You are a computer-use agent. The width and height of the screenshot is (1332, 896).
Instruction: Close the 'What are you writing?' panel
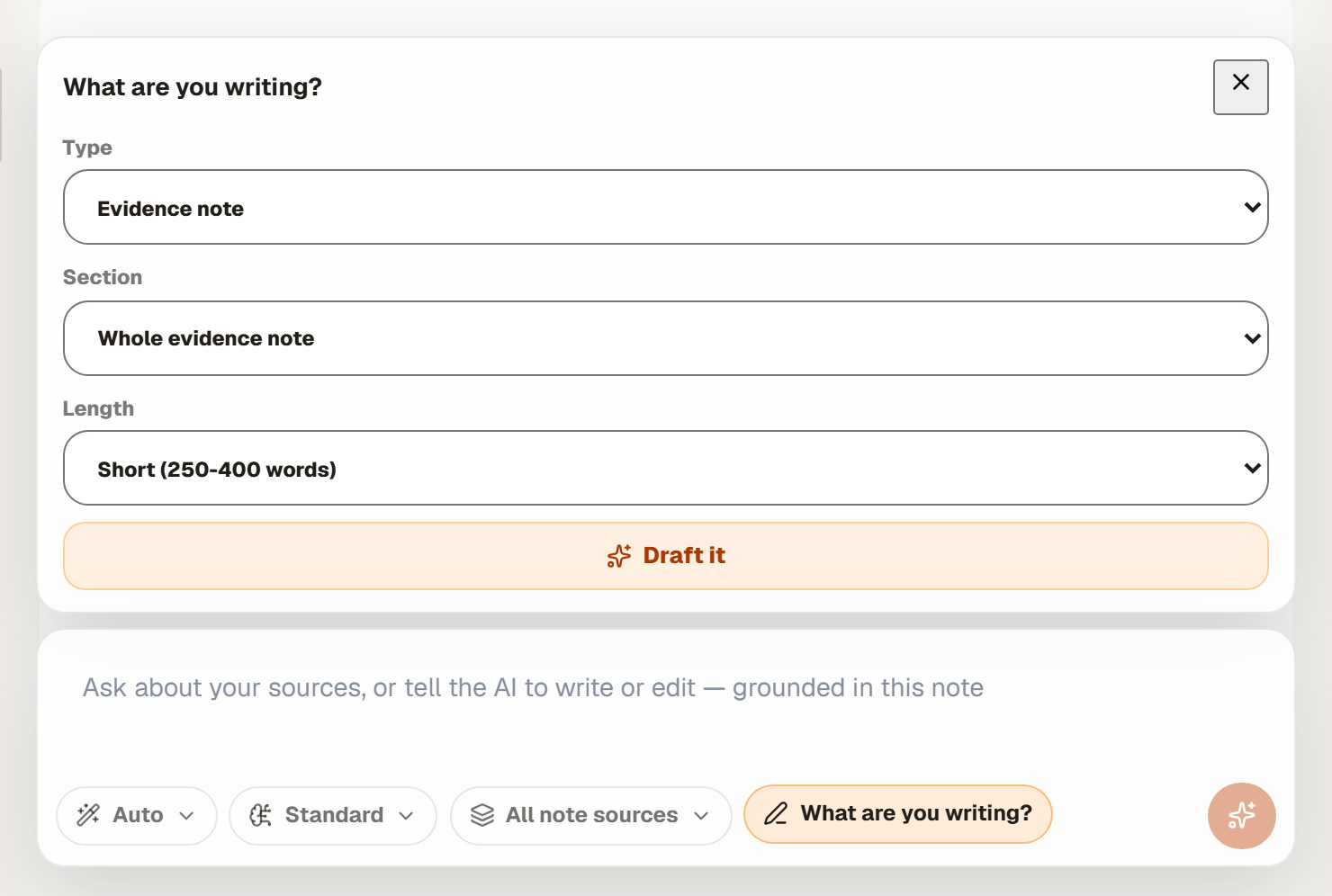(x=1240, y=87)
